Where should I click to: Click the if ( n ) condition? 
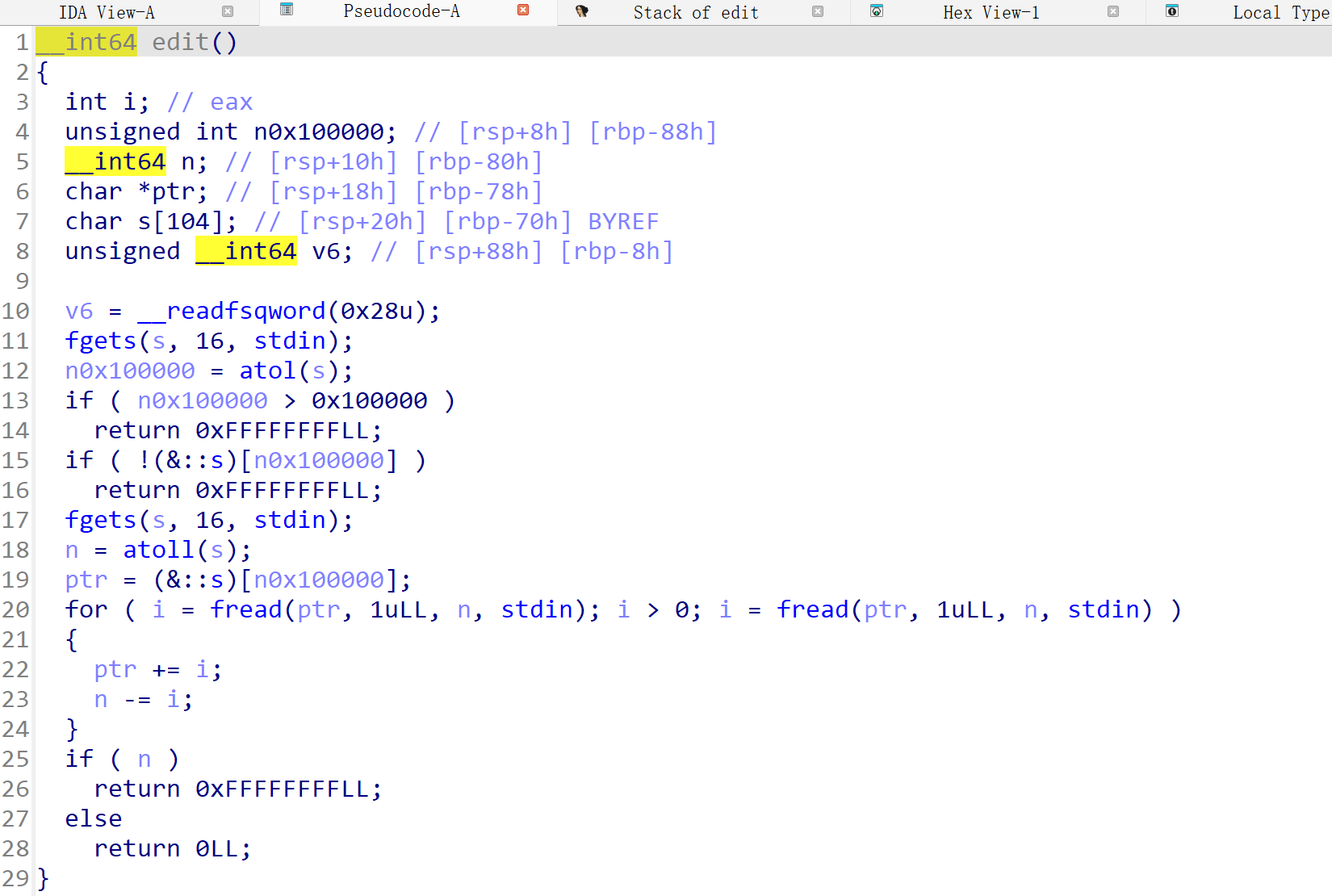click(x=122, y=759)
